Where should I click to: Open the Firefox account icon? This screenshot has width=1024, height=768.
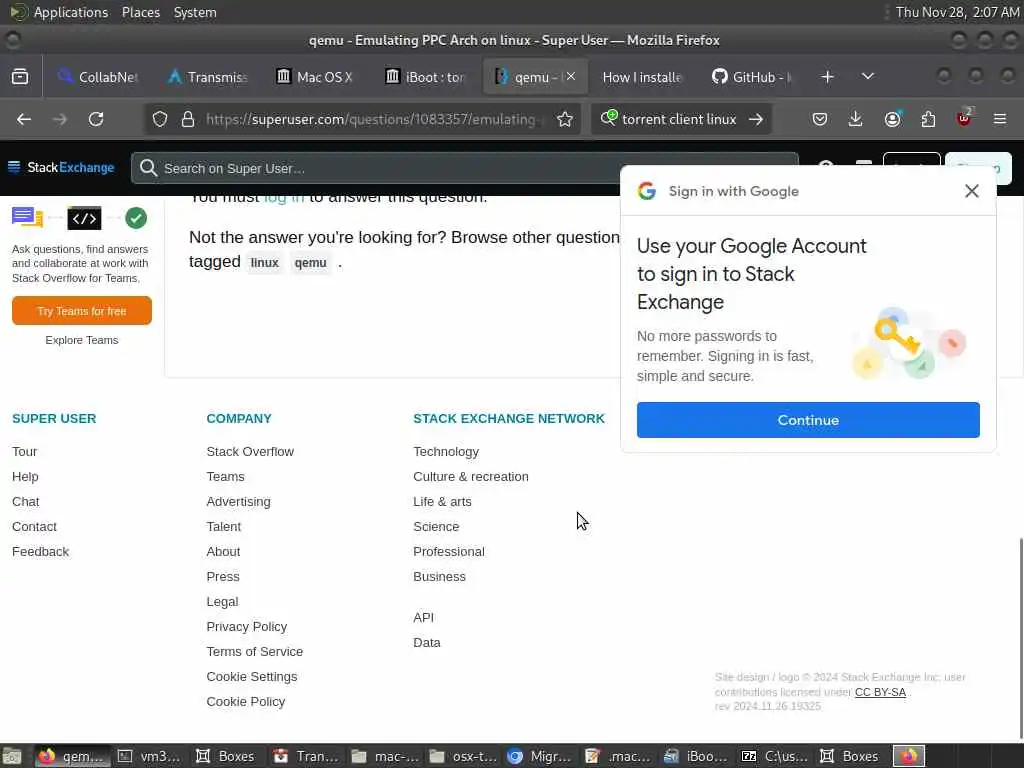coord(892,120)
